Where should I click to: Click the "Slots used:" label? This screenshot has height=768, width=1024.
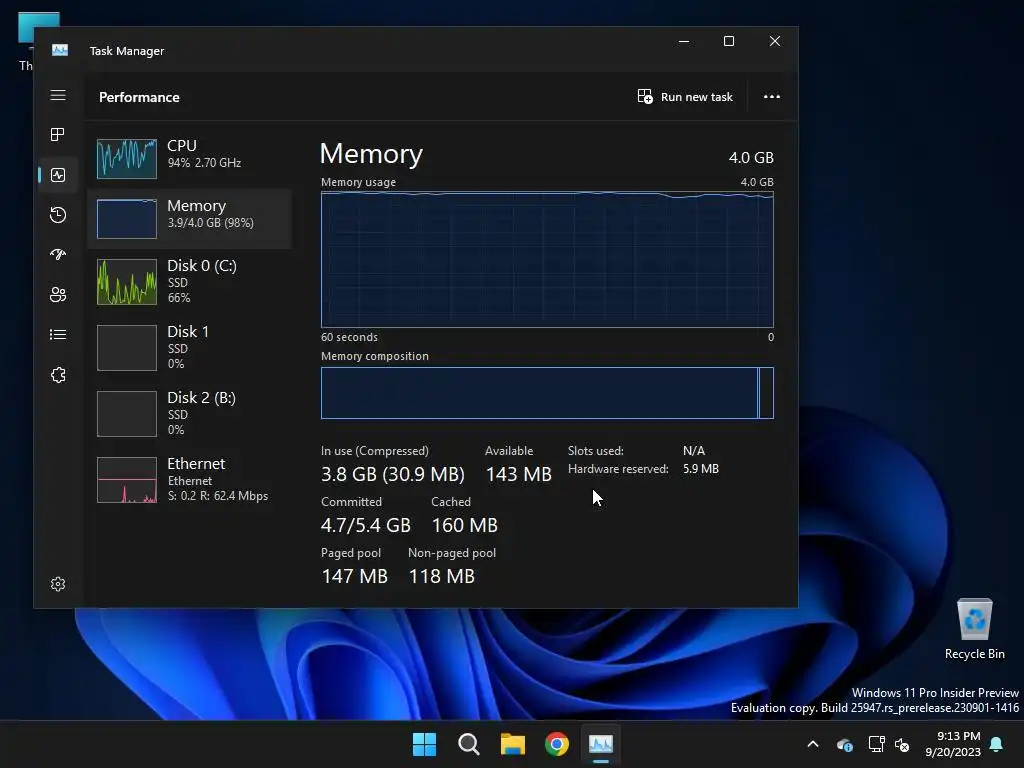[x=596, y=451]
